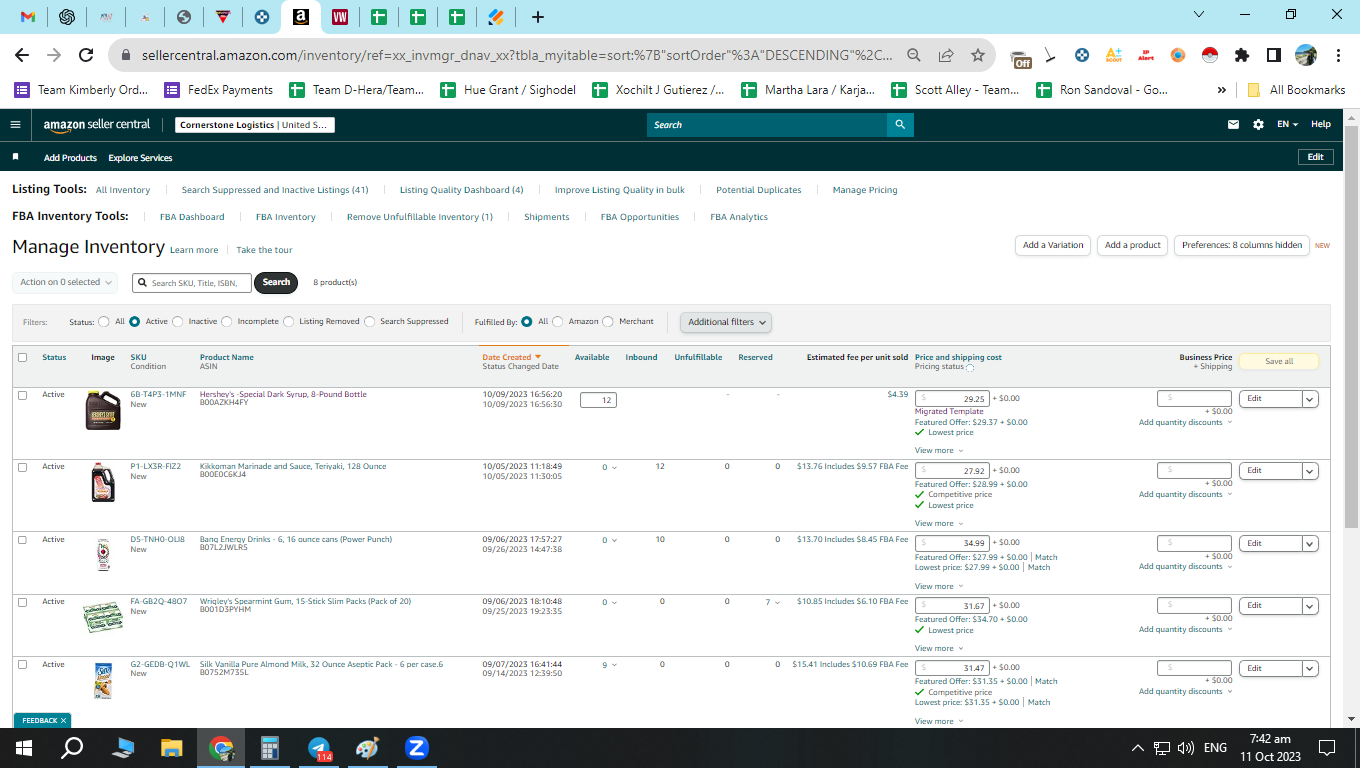Select the Kikkoman Marinade row checkbox
The width and height of the screenshot is (1360, 768).
point(22,467)
